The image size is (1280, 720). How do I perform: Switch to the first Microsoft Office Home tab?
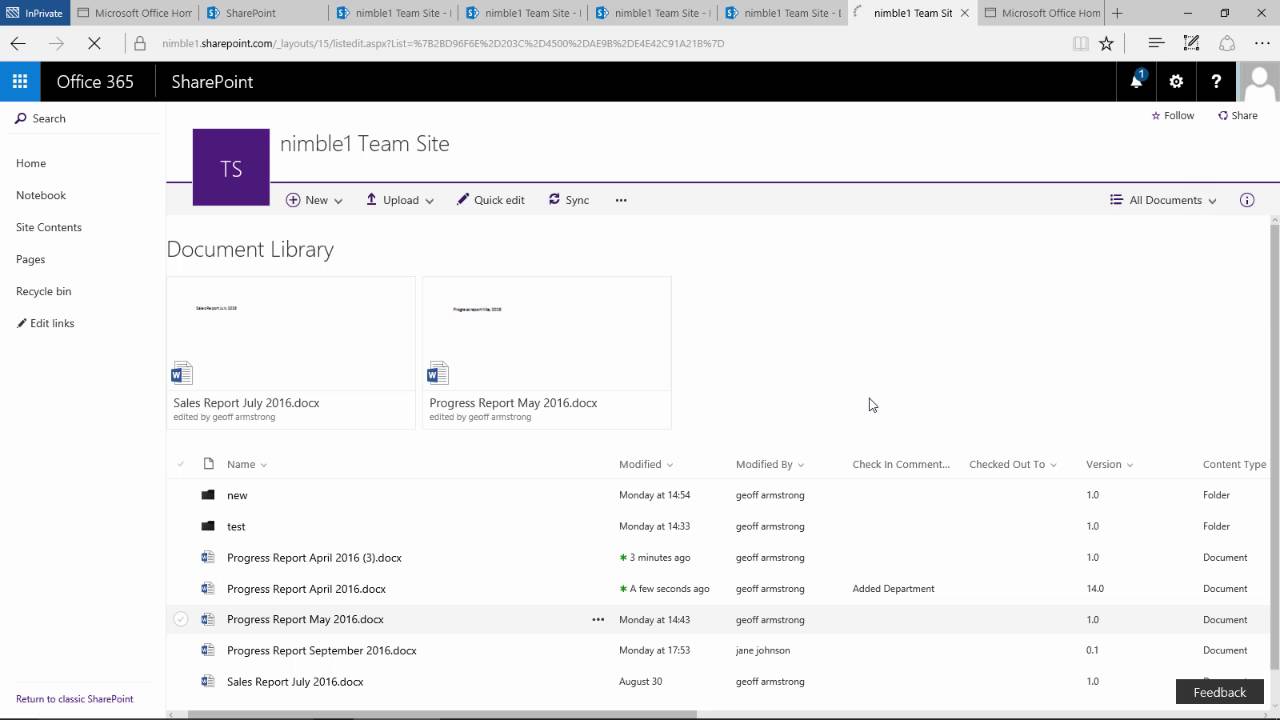click(x=134, y=13)
